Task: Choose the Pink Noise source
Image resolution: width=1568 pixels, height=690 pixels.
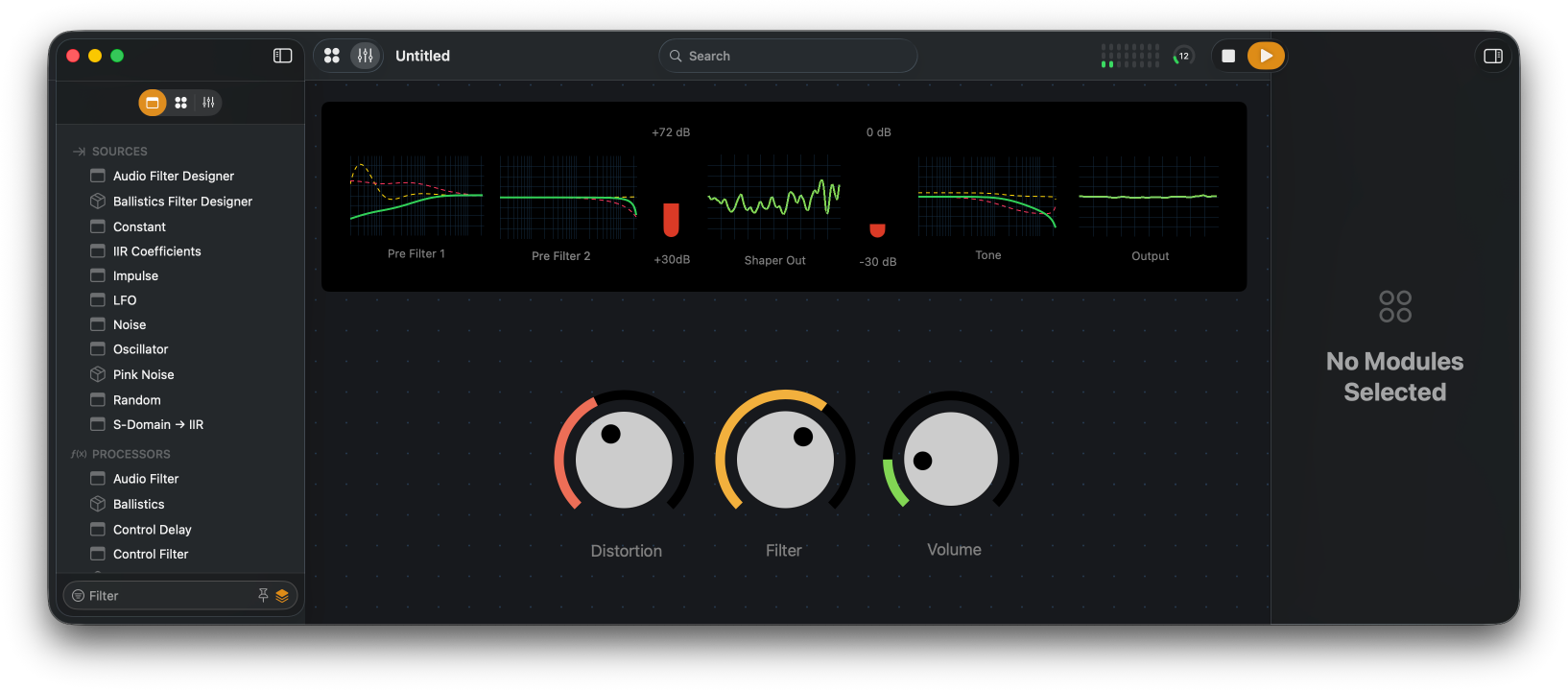Action: tap(143, 375)
